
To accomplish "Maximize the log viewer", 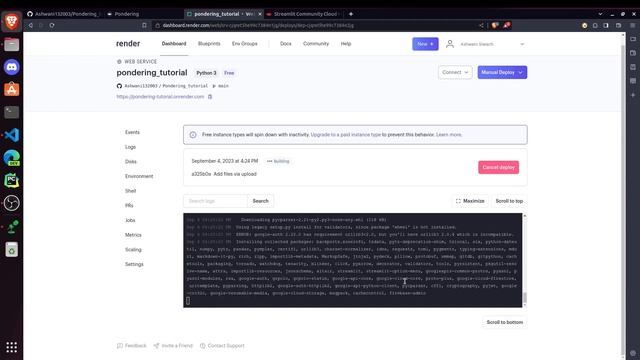I will click(470, 201).
